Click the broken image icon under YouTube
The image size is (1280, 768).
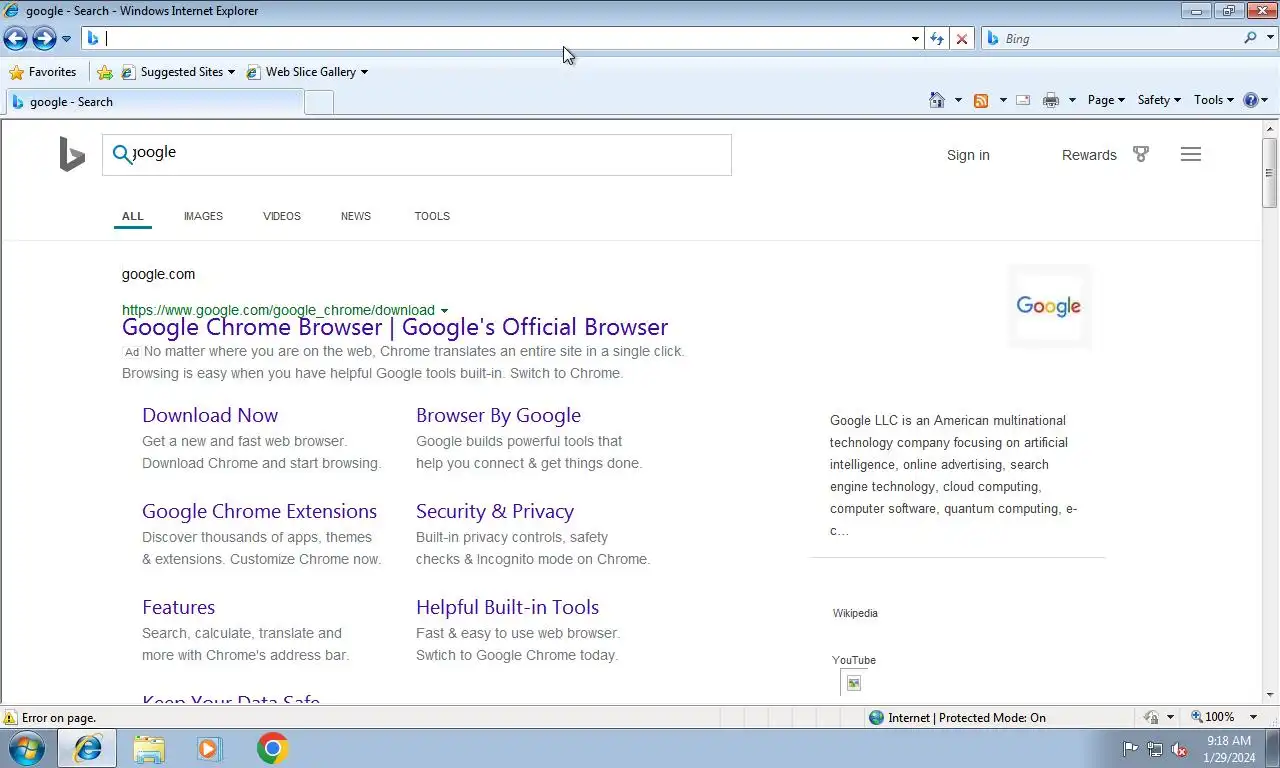[x=853, y=683]
